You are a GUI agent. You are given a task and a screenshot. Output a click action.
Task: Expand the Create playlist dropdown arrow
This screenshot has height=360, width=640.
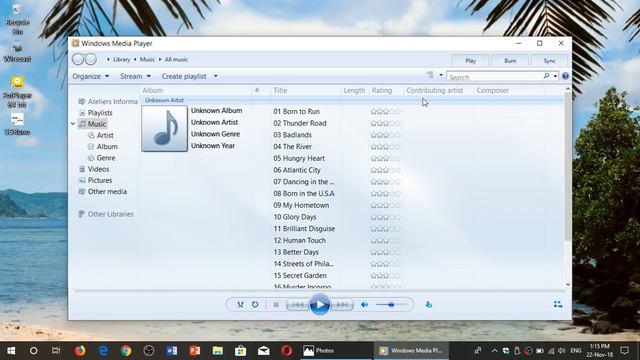216,76
